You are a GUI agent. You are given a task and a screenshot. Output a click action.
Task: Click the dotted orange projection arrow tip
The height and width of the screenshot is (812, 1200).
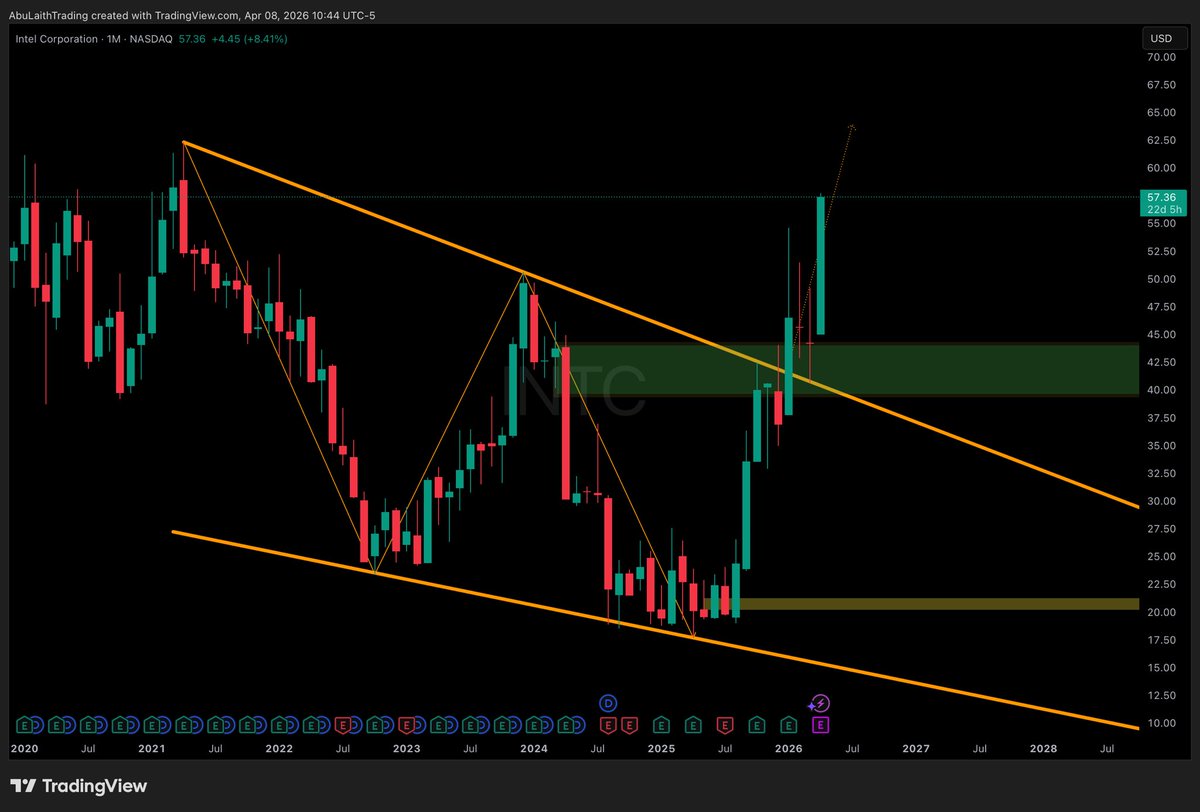[853, 126]
